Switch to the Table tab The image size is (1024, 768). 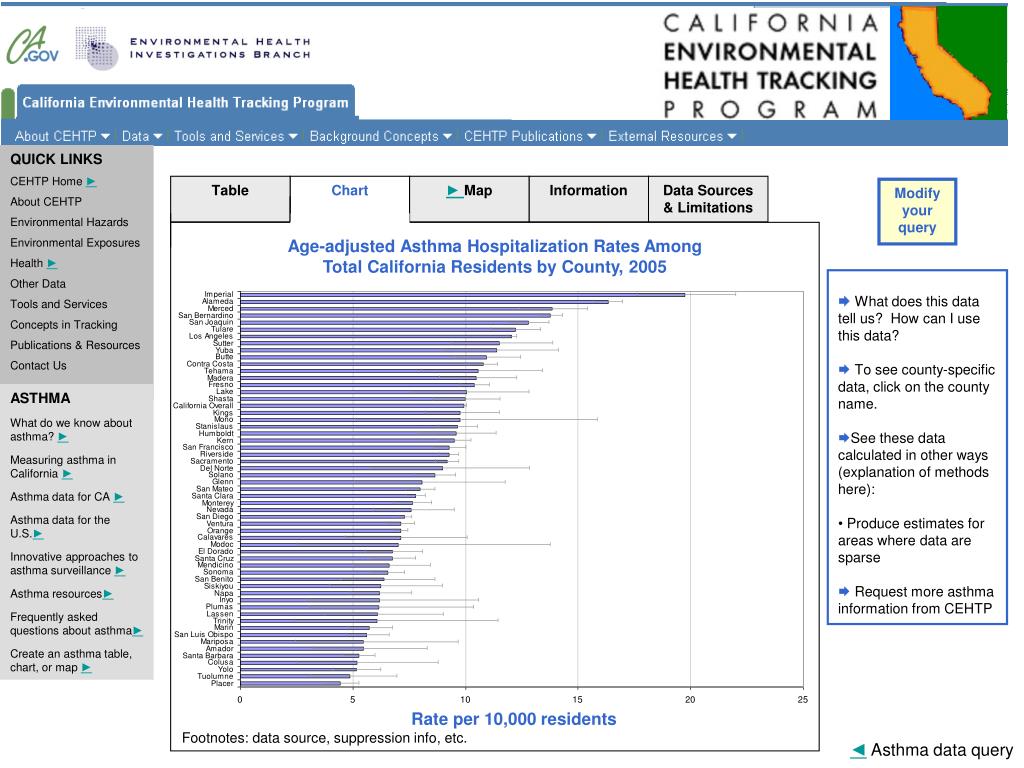coord(230,199)
